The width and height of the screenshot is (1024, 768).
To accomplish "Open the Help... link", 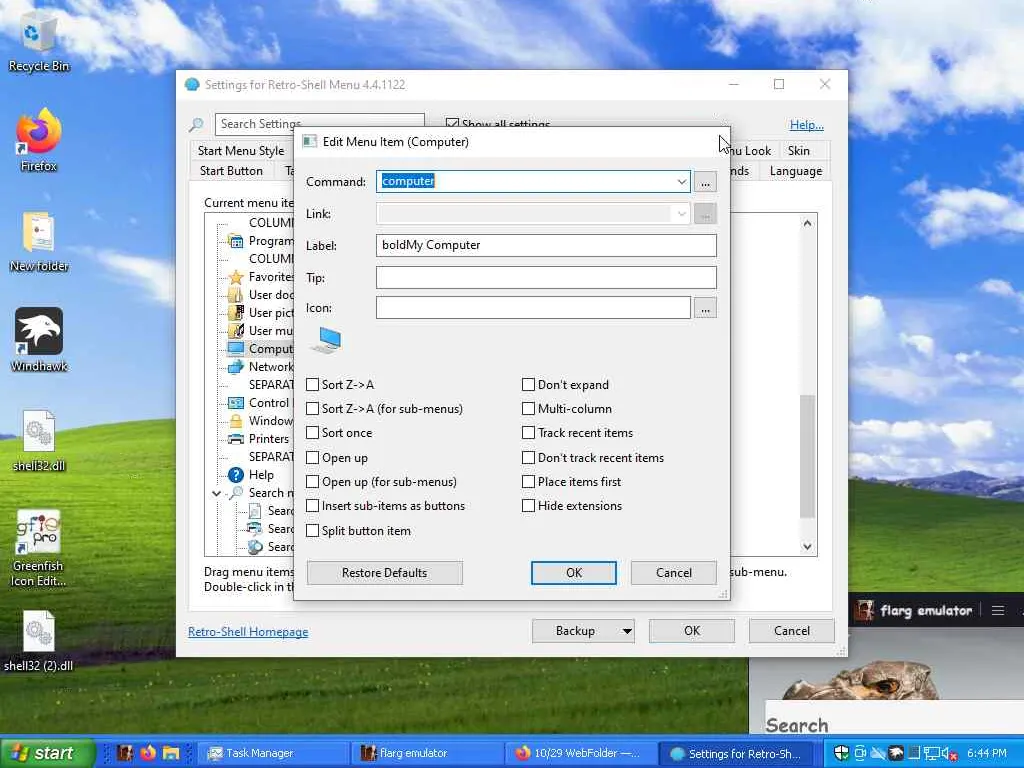I will pos(807,125).
